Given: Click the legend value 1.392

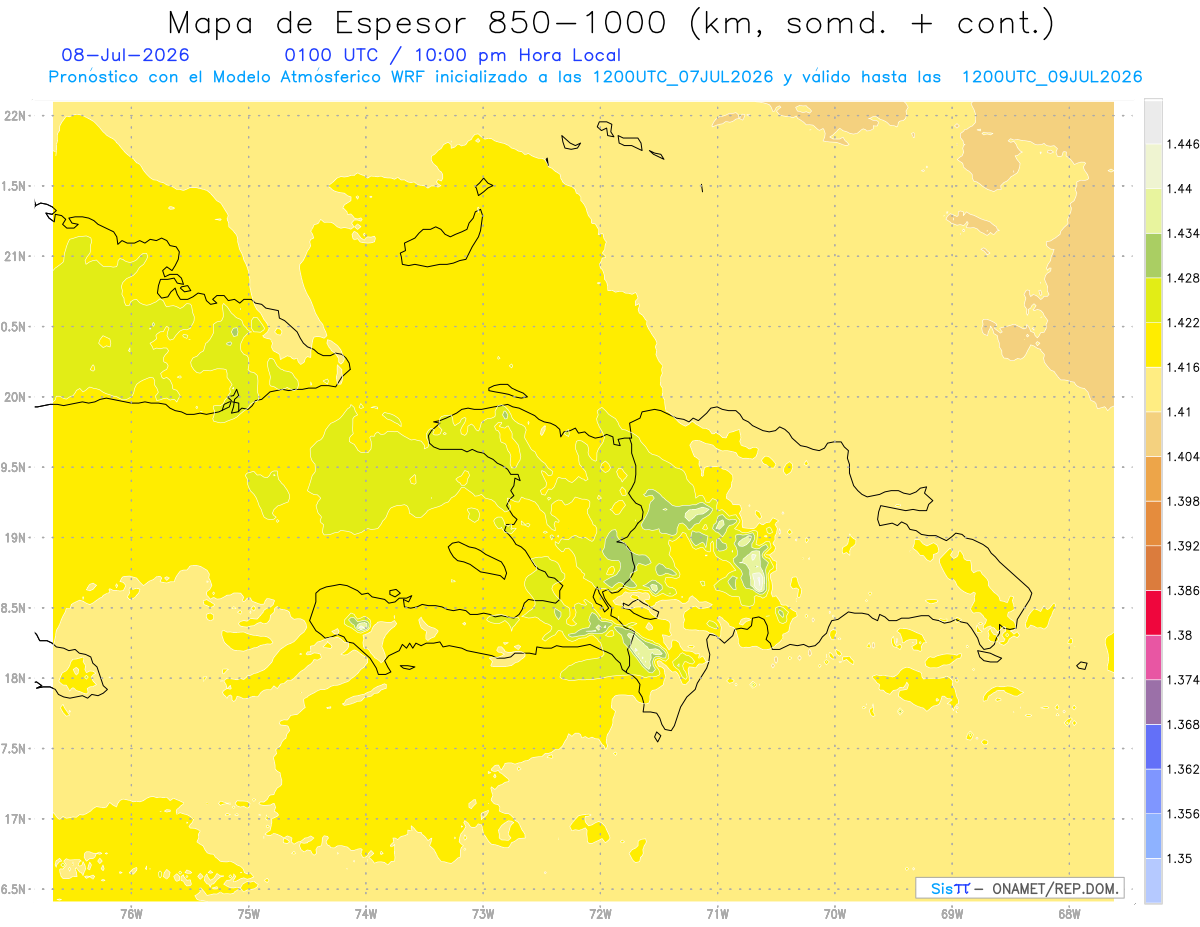Looking at the screenshot, I should coord(1183,546).
